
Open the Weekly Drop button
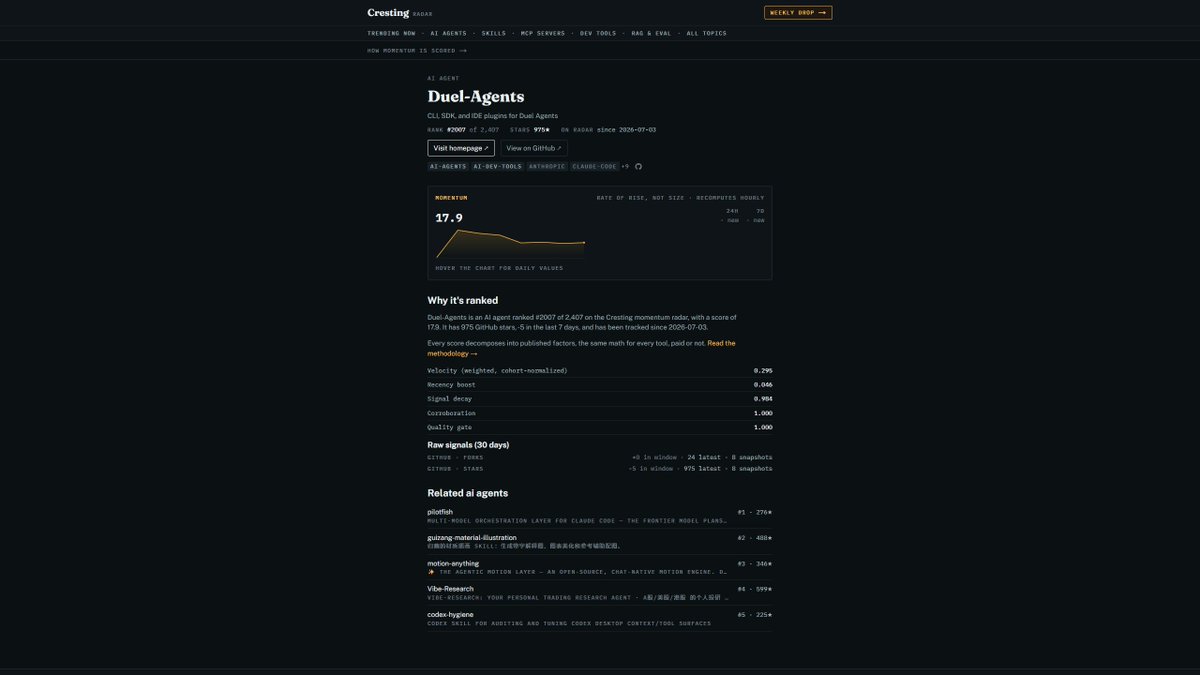tap(798, 13)
